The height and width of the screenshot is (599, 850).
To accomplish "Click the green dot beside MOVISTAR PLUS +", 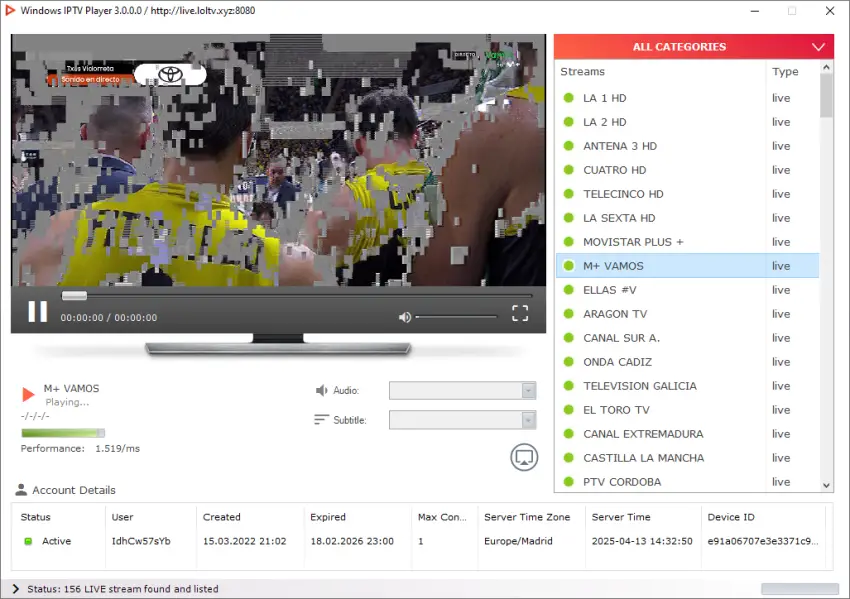I will tap(569, 241).
